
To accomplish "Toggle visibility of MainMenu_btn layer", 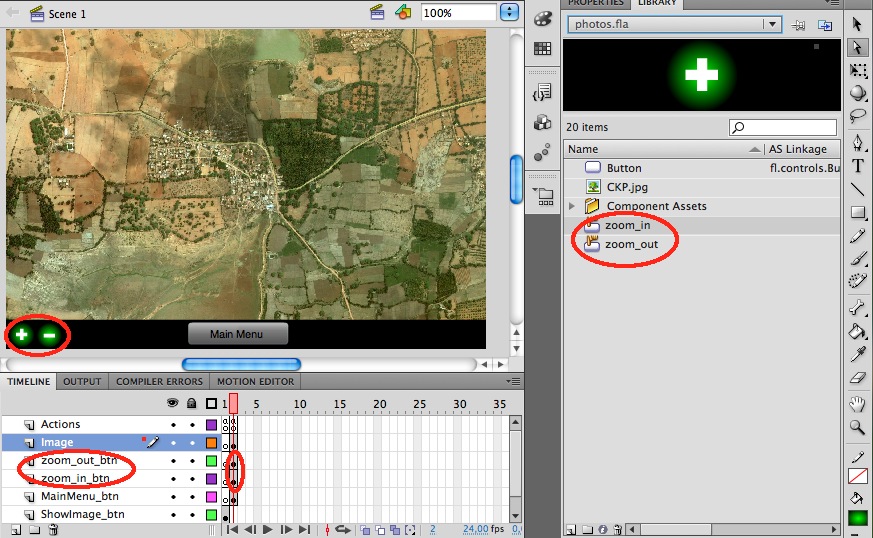I will (173, 497).
